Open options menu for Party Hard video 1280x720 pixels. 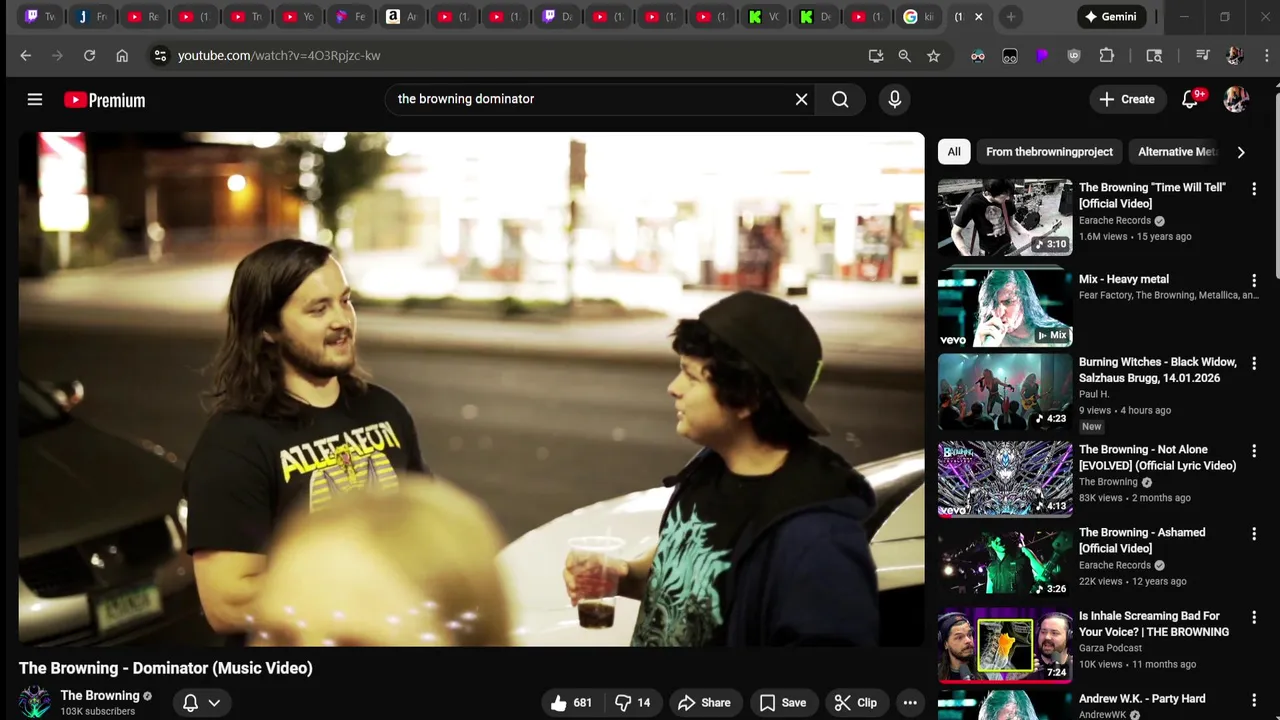[x=1254, y=700]
